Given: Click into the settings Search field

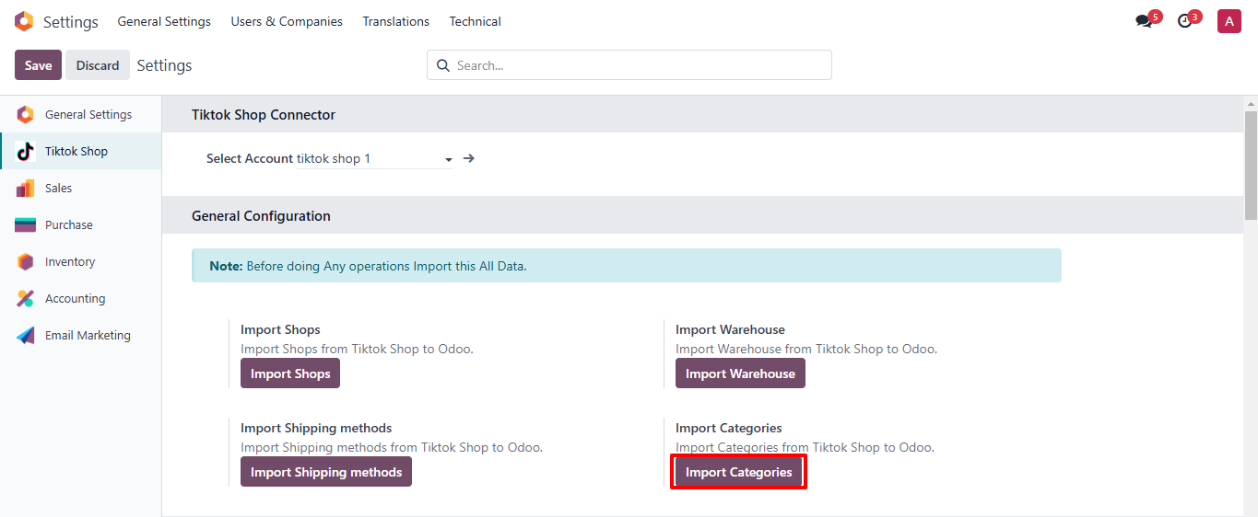Looking at the screenshot, I should click(x=640, y=65).
